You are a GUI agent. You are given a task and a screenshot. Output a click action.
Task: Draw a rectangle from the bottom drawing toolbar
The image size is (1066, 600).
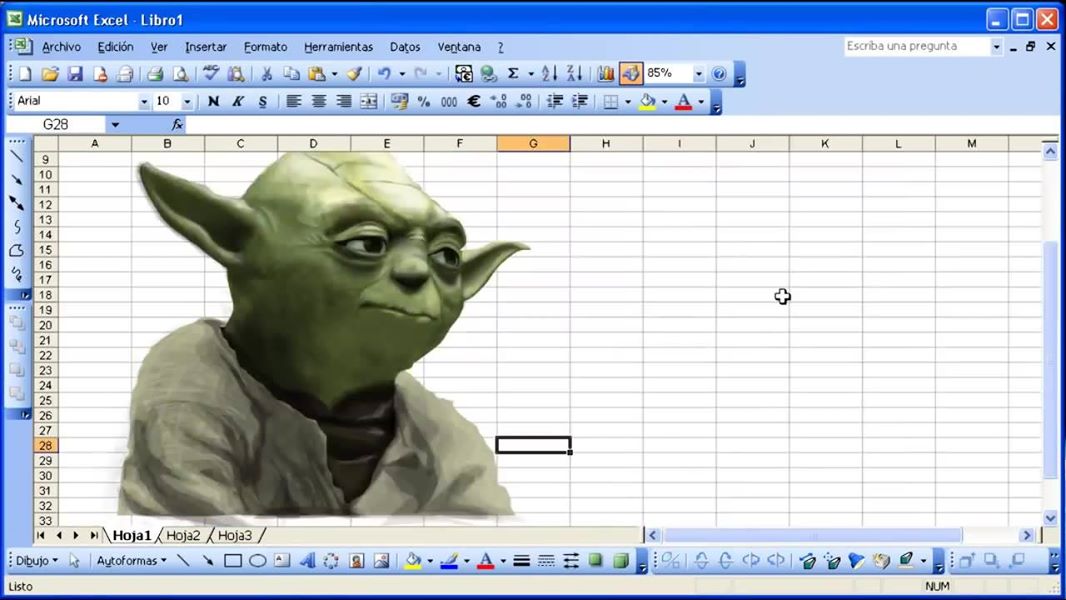coord(233,561)
